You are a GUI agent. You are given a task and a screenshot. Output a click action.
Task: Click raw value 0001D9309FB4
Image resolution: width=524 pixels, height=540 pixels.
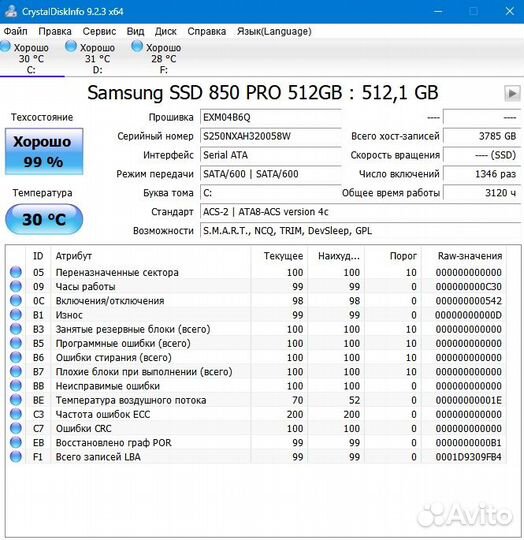point(468,457)
